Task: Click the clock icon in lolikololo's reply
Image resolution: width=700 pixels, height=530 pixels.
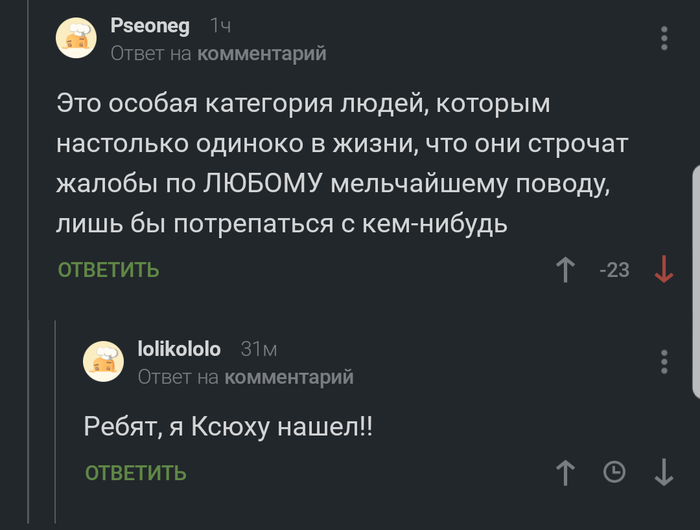Action: 615,472
